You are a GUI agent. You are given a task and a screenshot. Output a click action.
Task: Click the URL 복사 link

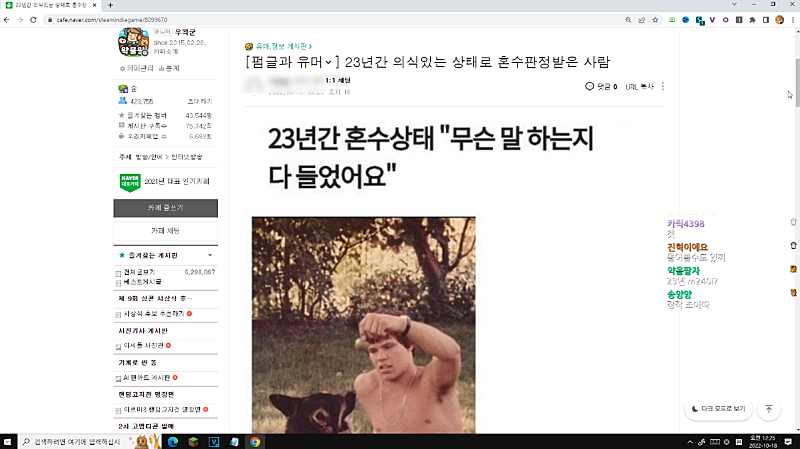coord(639,87)
